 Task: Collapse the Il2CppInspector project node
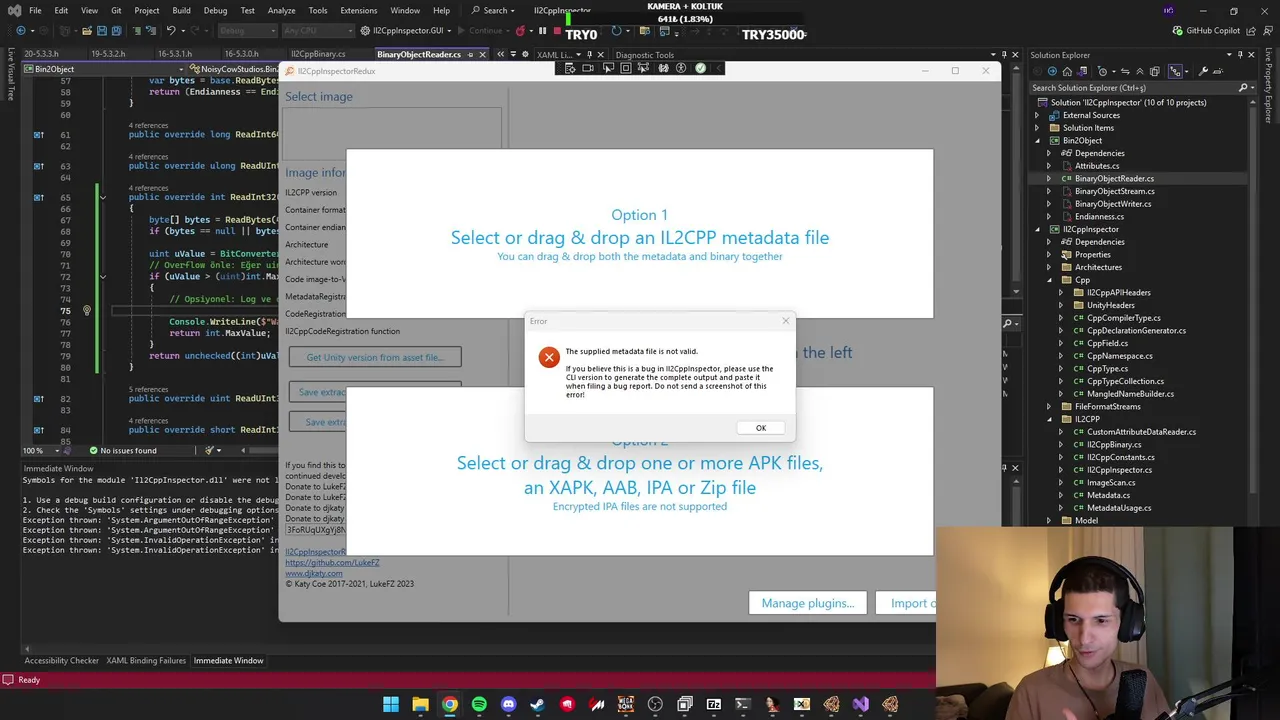click(x=1037, y=230)
